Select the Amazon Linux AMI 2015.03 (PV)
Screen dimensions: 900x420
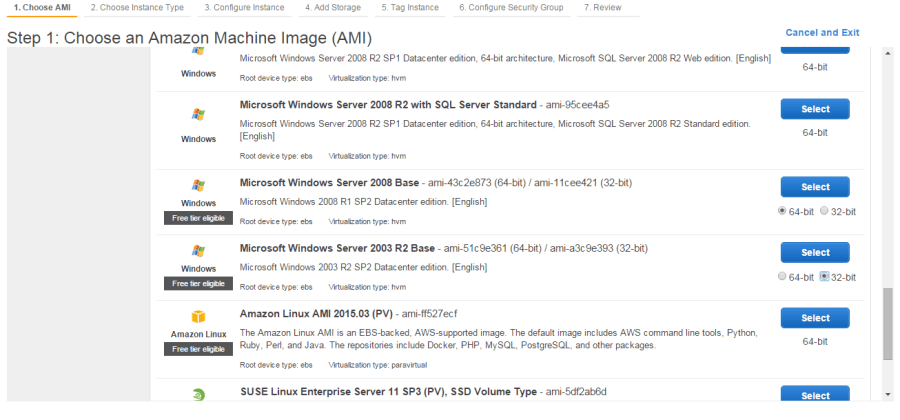(x=815, y=318)
